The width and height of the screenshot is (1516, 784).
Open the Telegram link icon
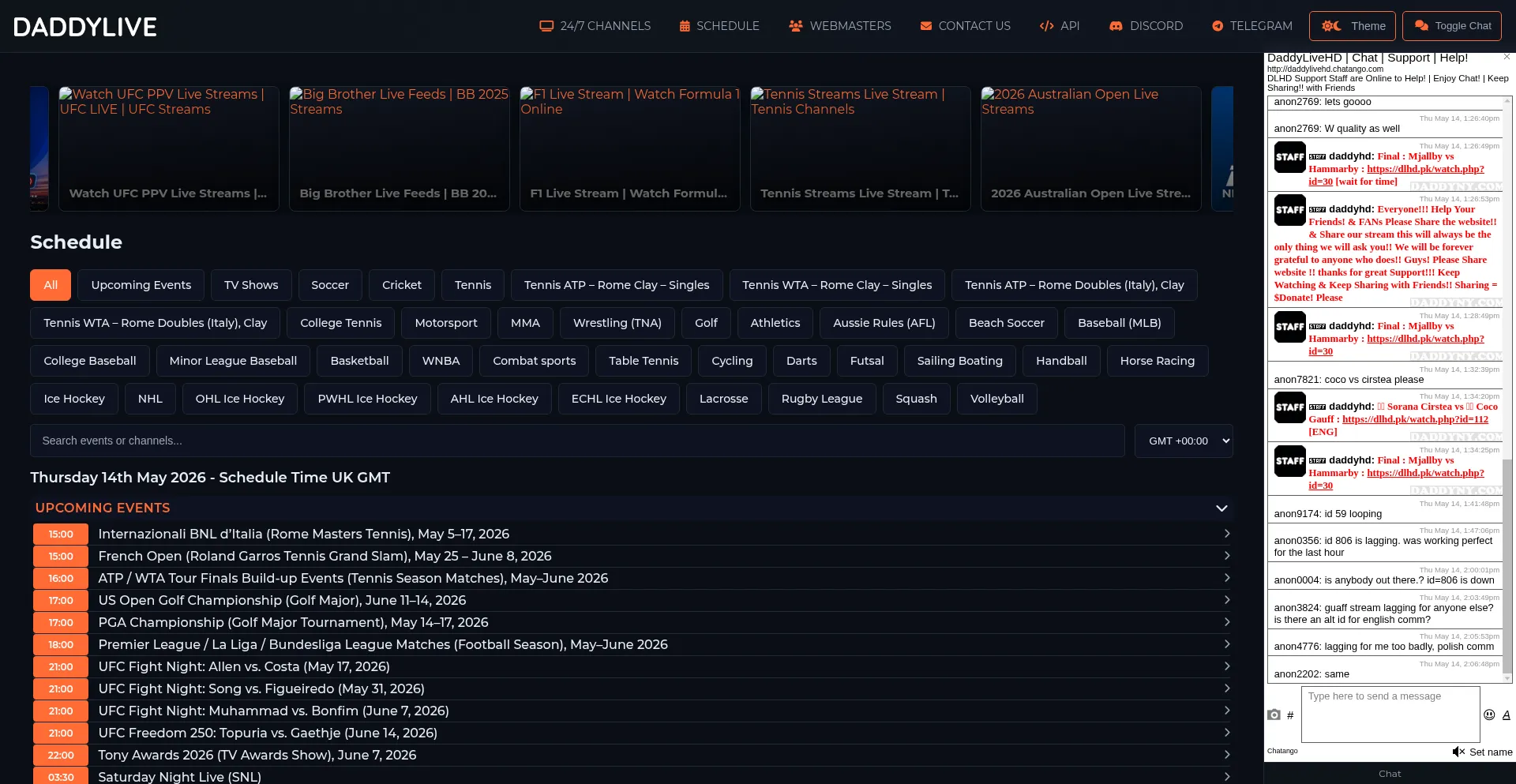1218,26
